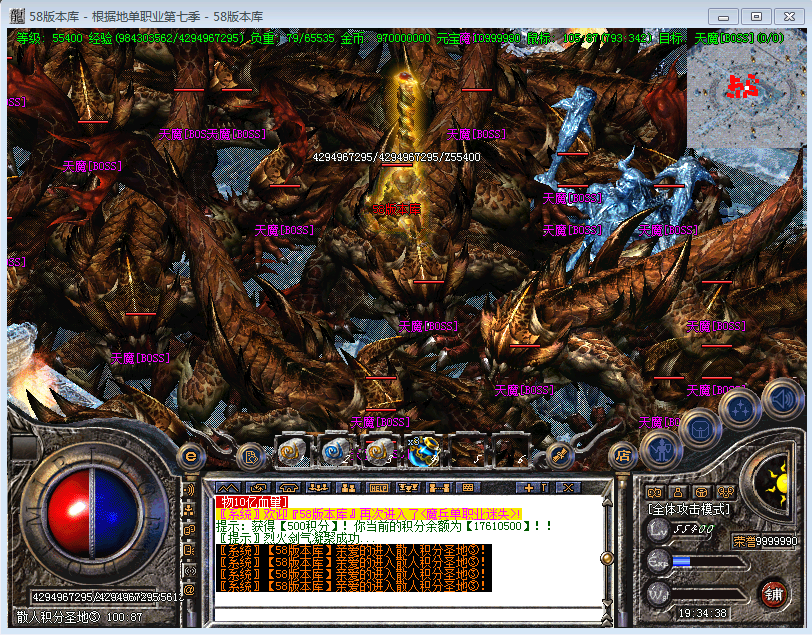Click the green 获得【500积分】message
Viewport: 812px width, 635px height.
coord(384,526)
